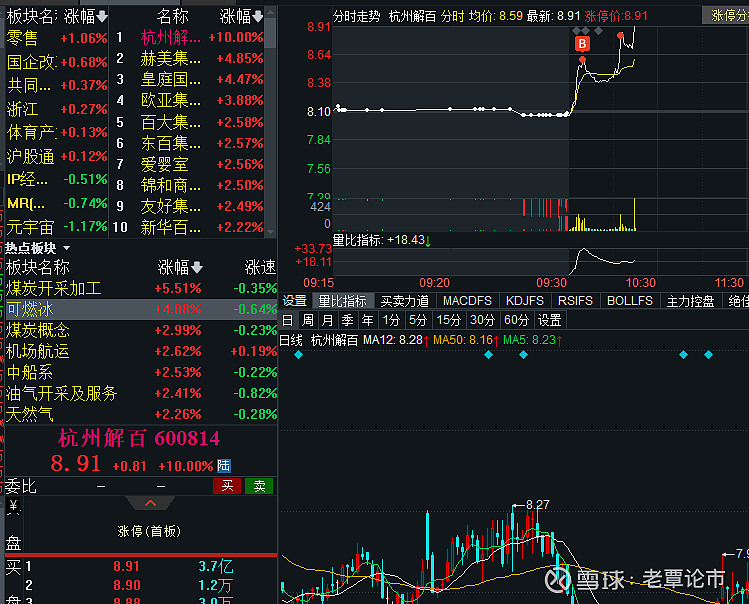Select 油气开采及服务 sector row
749x604 pixels.
141,393
